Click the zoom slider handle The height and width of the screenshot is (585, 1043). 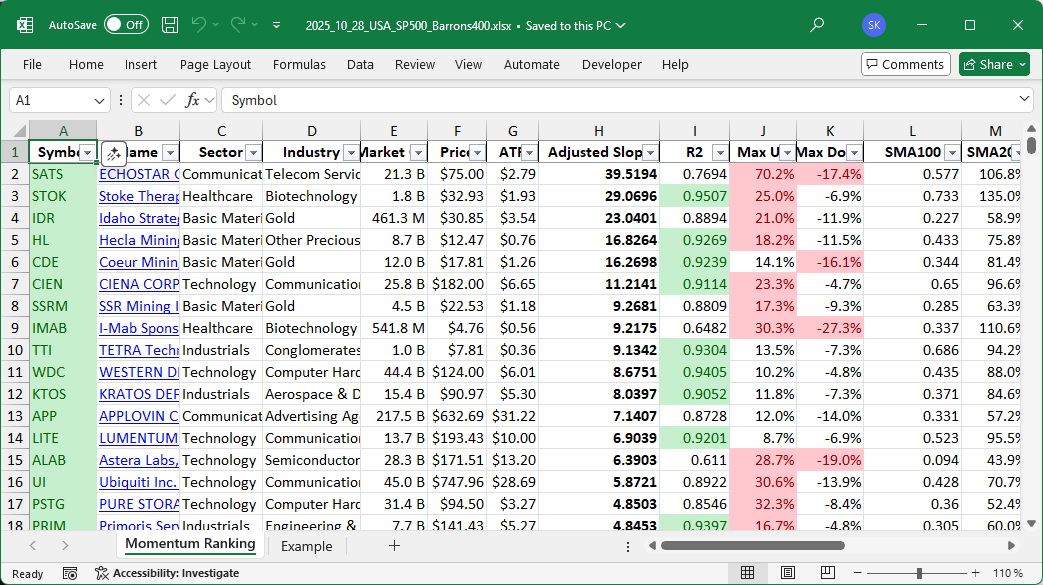point(917,573)
